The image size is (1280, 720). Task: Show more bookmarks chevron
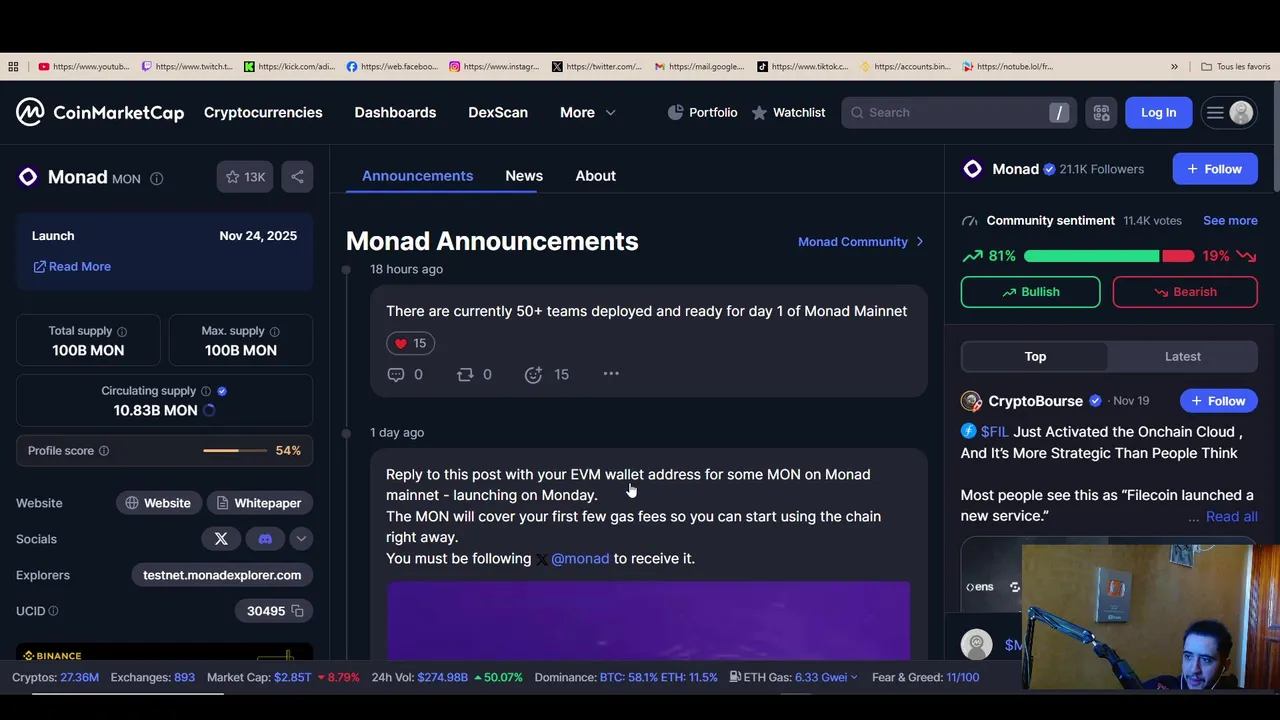pos(1174,67)
